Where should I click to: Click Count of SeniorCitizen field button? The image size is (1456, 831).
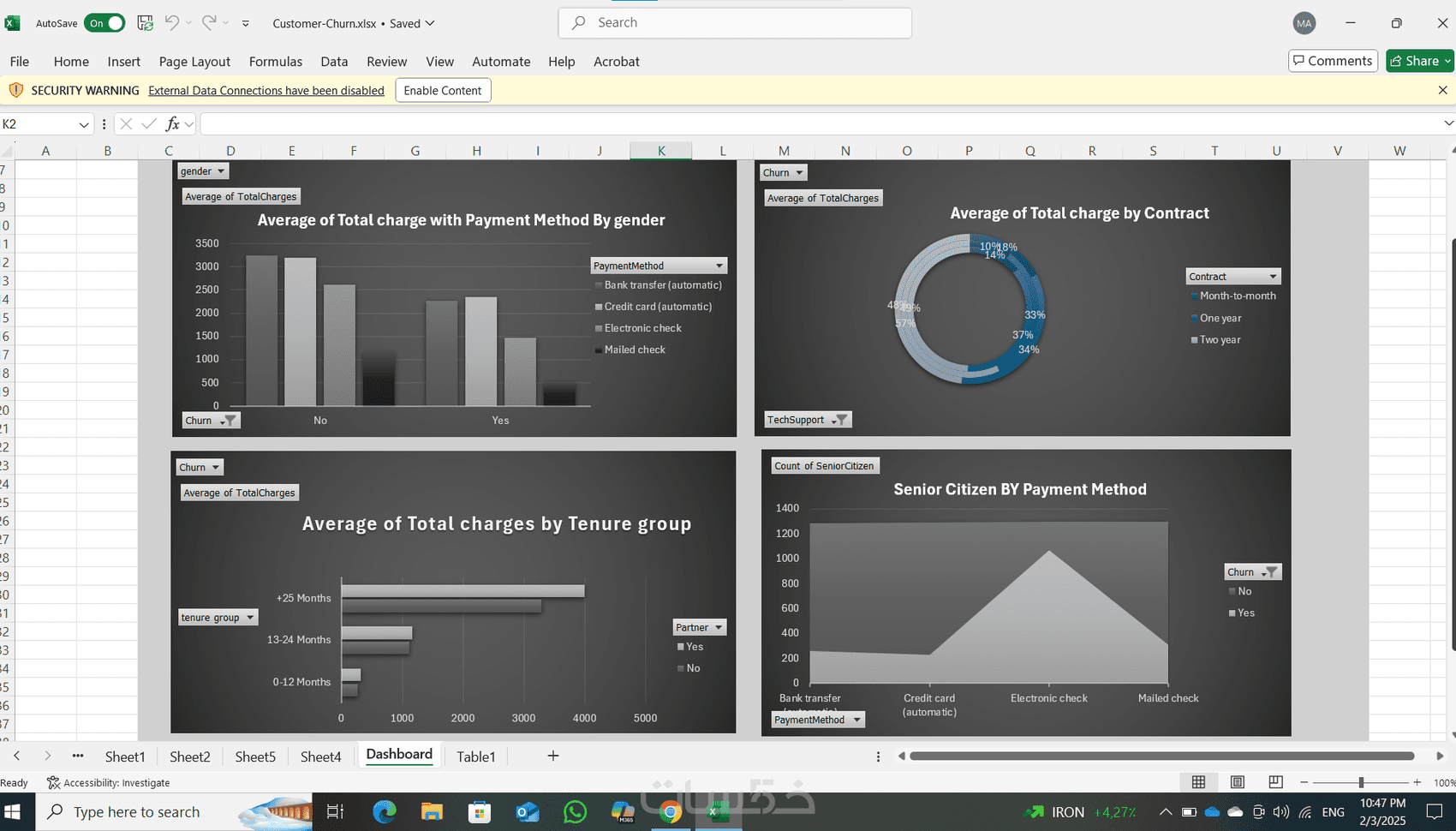pos(825,465)
